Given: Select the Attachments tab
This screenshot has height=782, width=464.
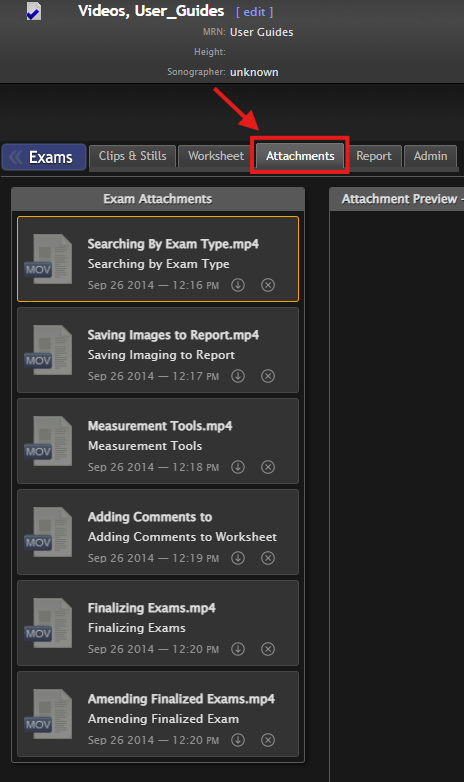Looking at the screenshot, I should click(x=300, y=156).
